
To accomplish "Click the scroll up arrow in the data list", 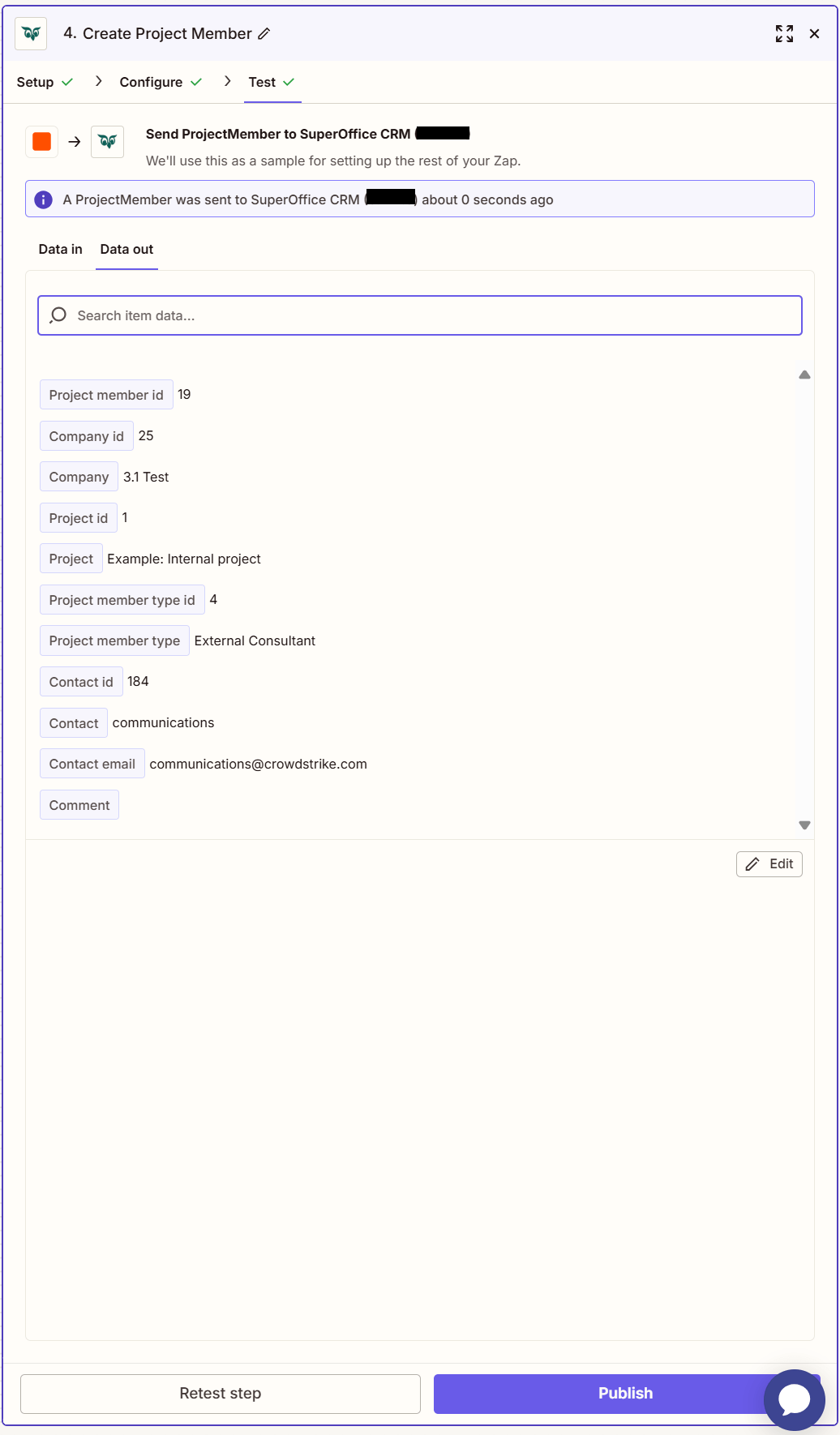I will [x=804, y=375].
